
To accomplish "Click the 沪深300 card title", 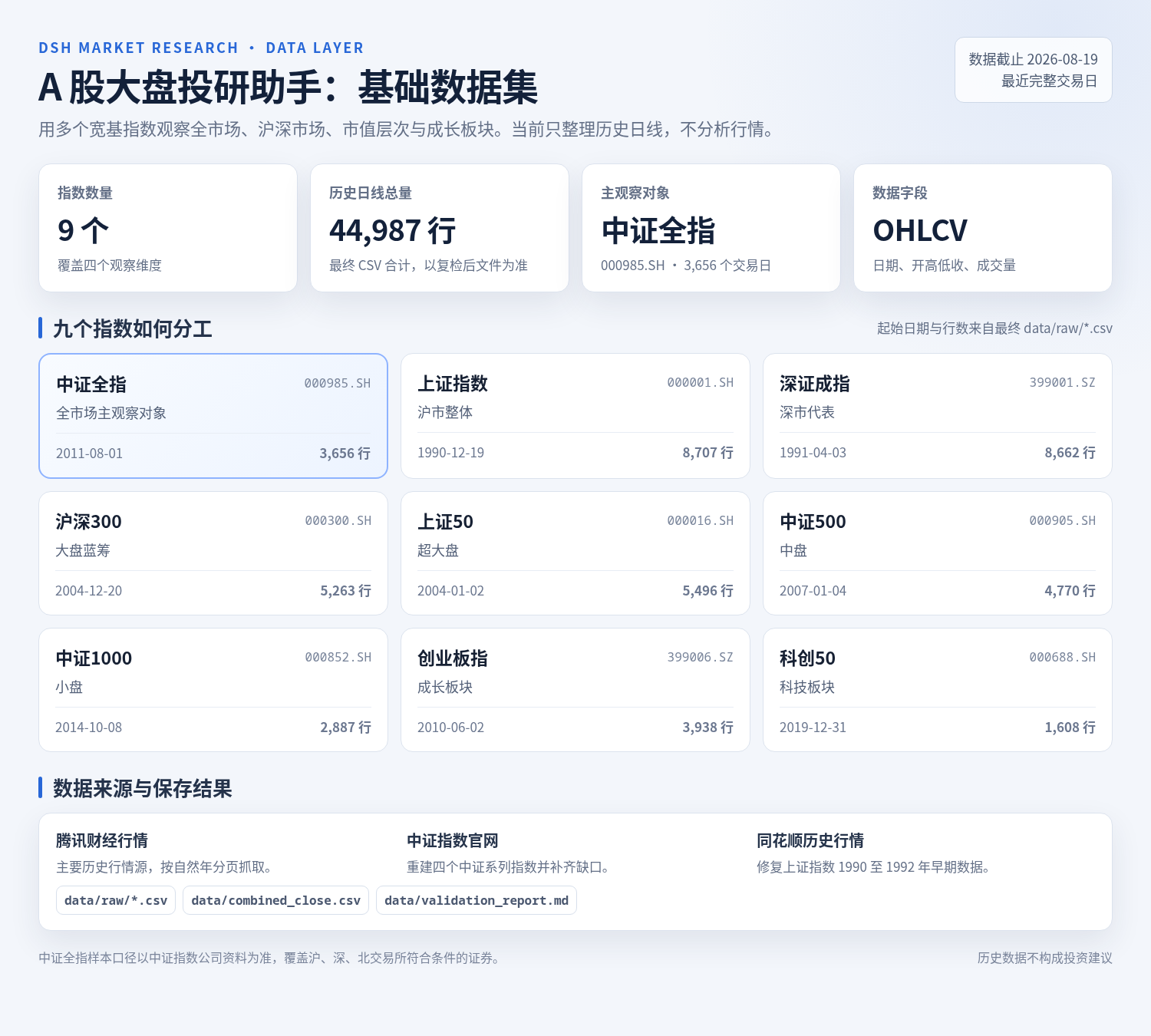I will pyautogui.click(x=89, y=522).
